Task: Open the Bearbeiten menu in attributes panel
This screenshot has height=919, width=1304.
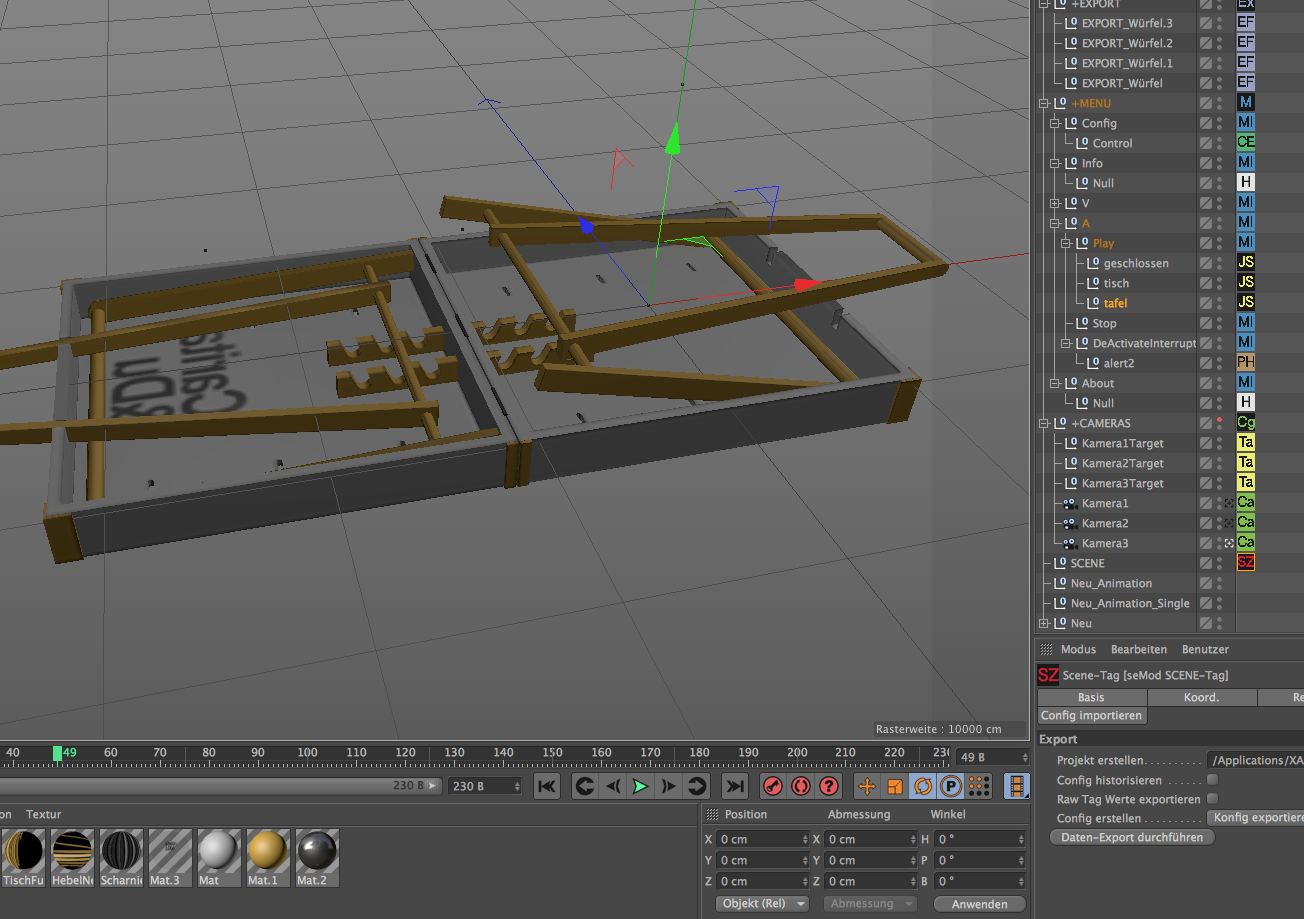Action: (x=1138, y=649)
